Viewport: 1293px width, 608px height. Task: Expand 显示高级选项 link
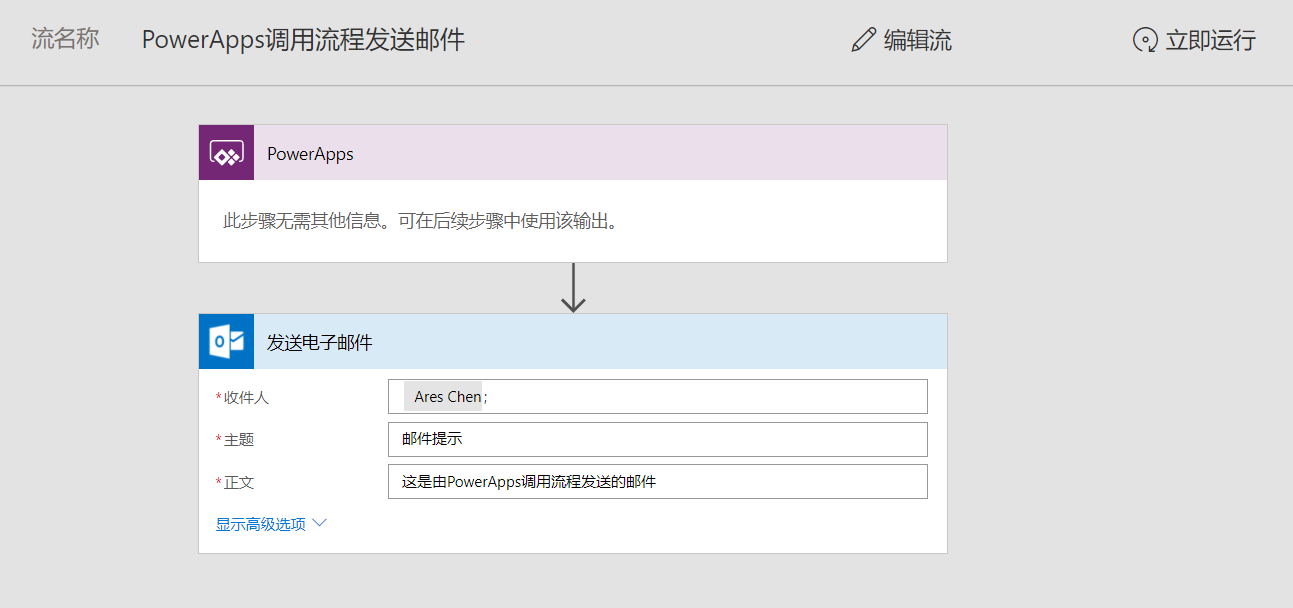(261, 524)
